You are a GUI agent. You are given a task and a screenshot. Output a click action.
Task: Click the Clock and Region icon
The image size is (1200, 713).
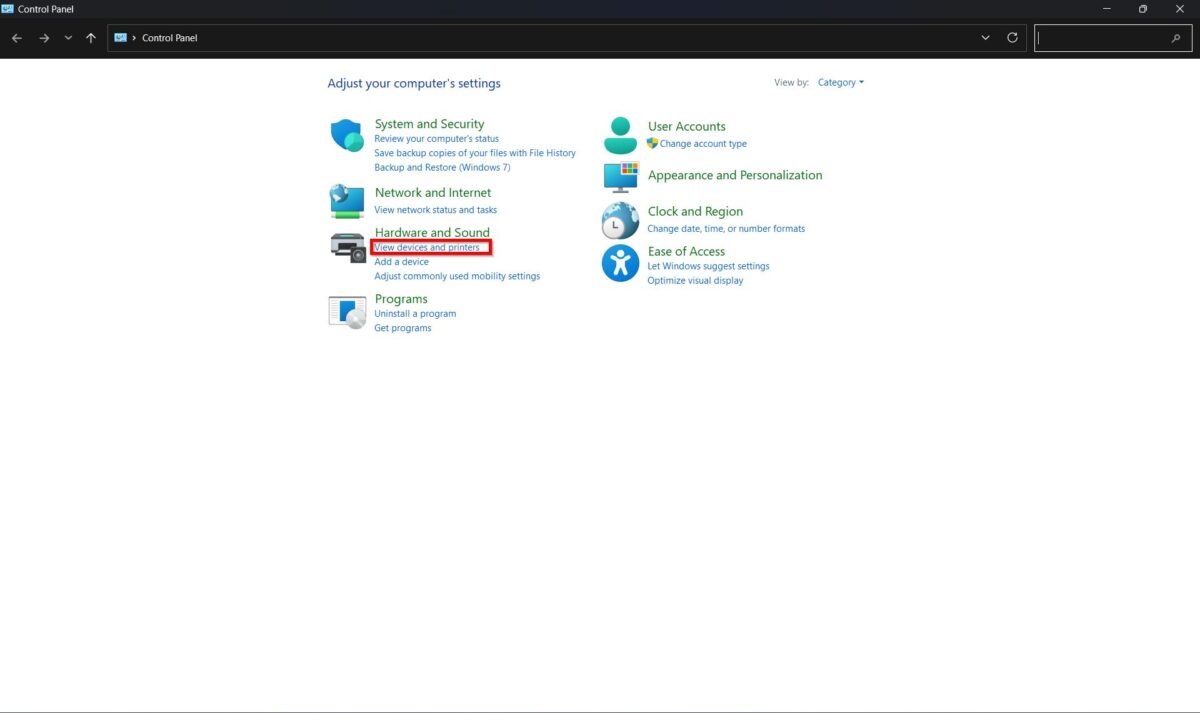tap(620, 220)
